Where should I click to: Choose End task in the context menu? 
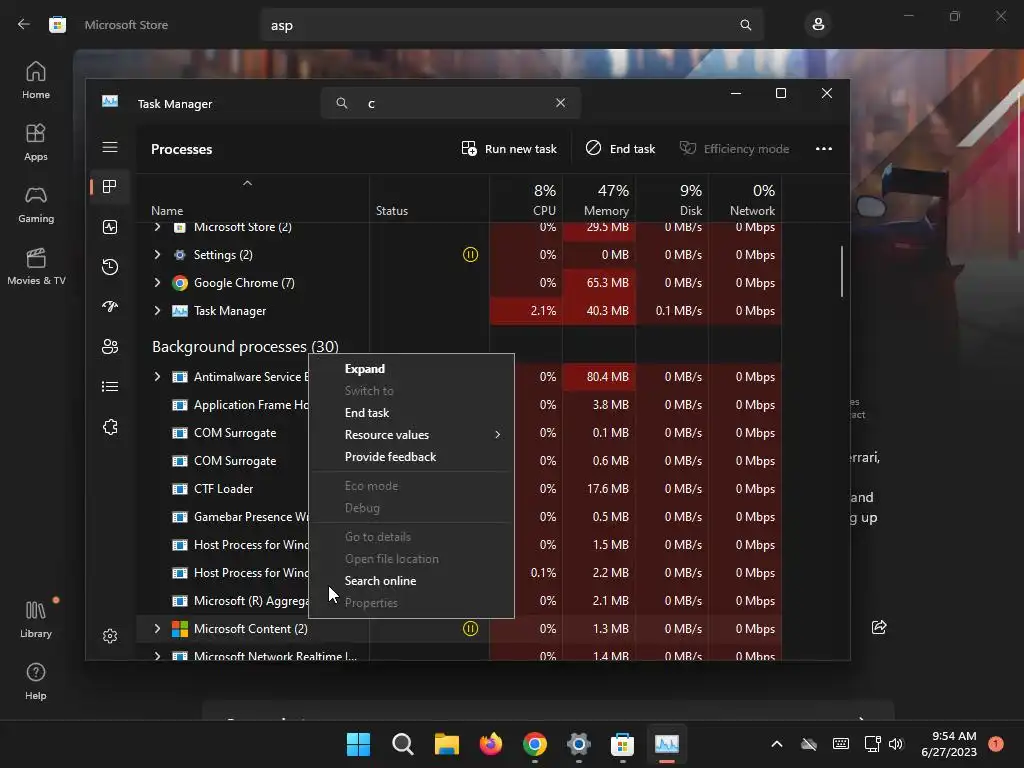[x=411, y=413]
